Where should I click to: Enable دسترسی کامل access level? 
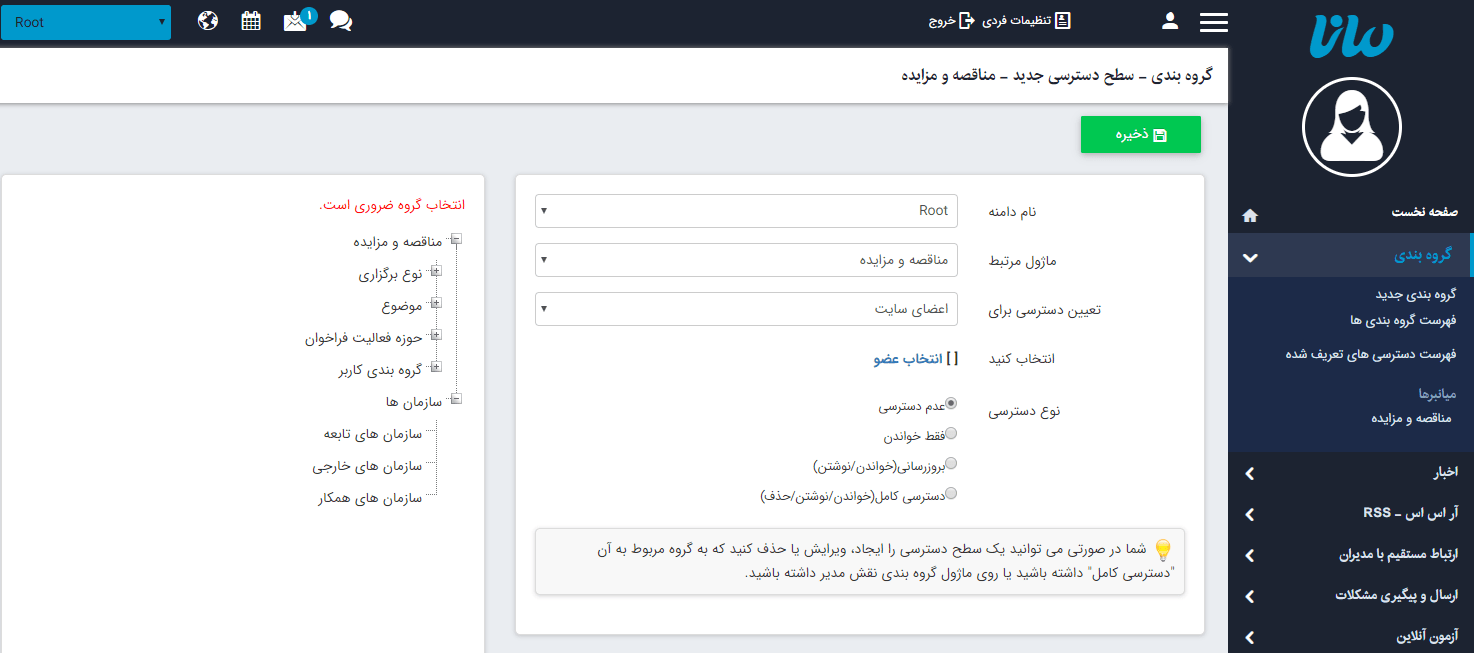pos(951,492)
